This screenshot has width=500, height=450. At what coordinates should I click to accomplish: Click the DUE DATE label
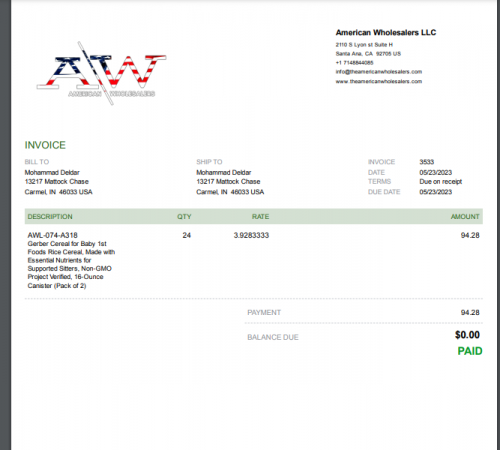pos(384,192)
